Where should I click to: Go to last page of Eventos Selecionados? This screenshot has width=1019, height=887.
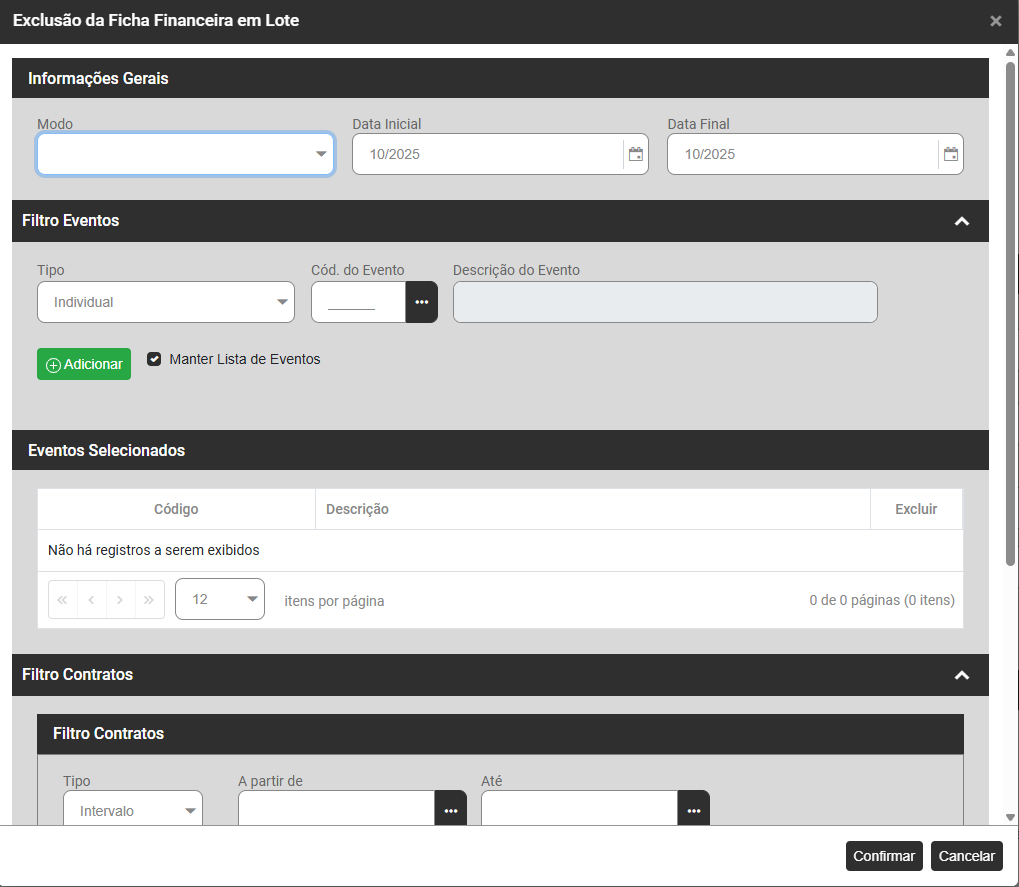click(149, 600)
